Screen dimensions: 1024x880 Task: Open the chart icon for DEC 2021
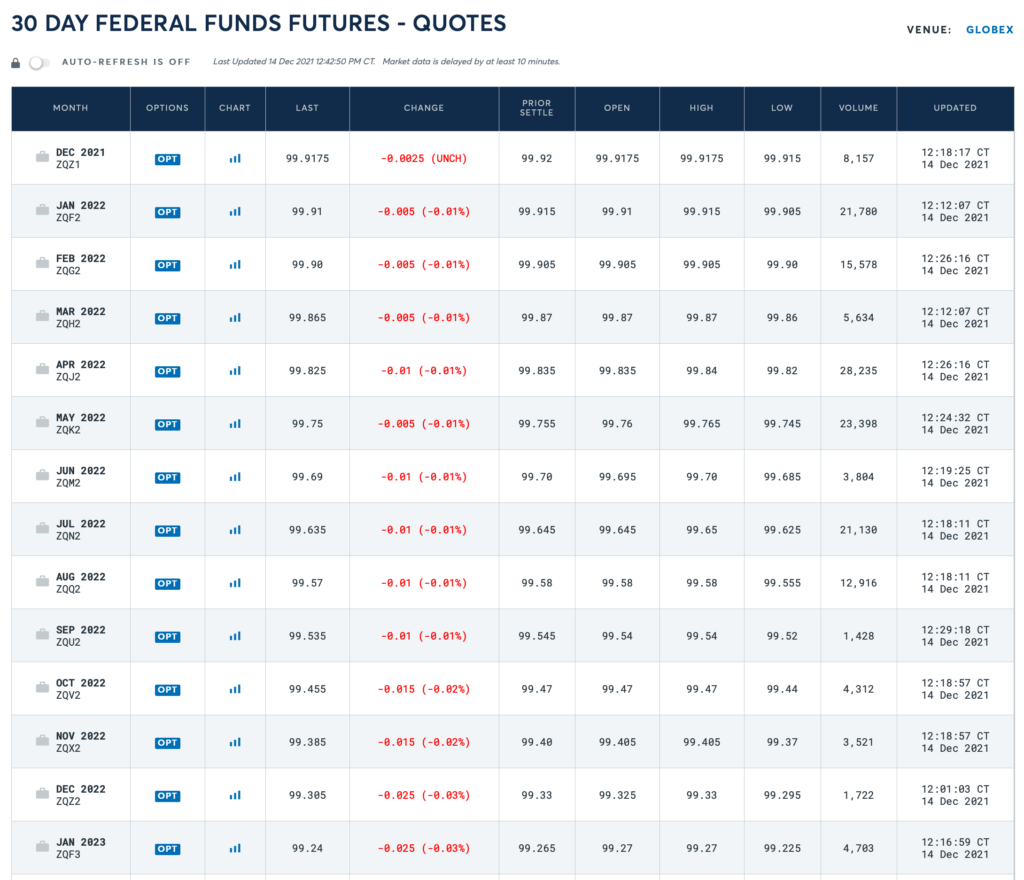click(x=235, y=158)
